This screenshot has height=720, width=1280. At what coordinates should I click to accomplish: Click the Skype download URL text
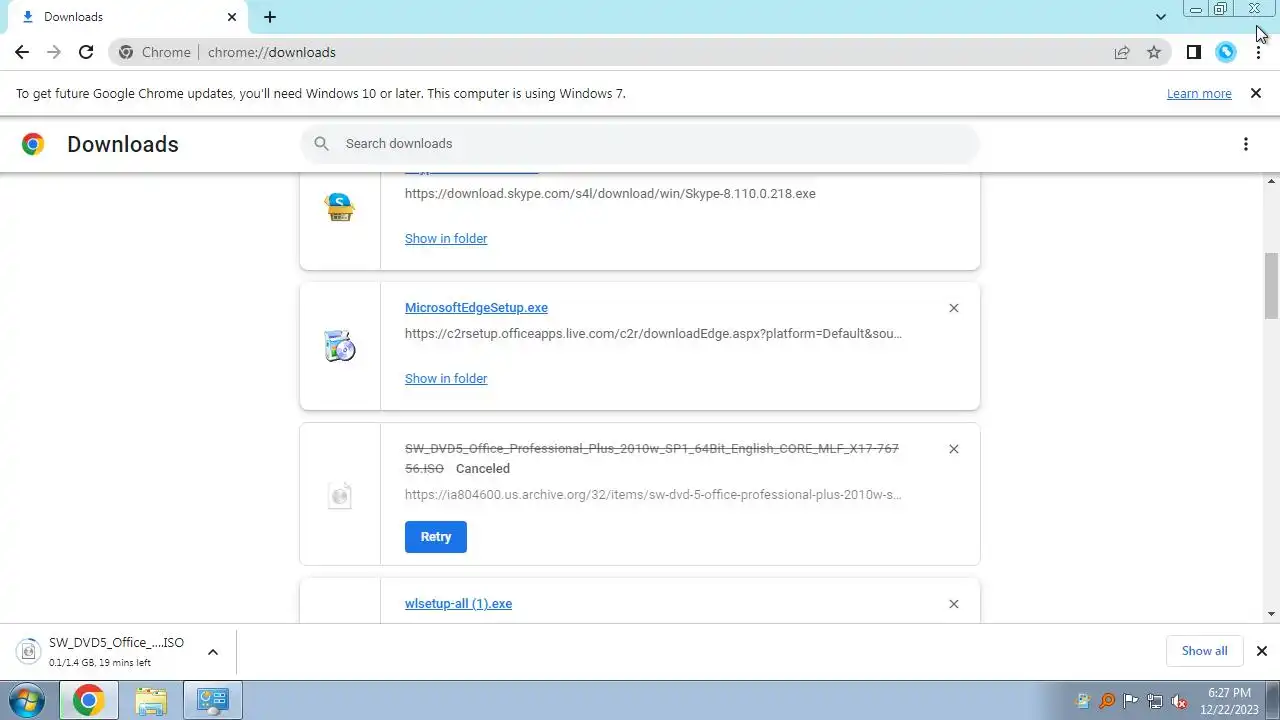tap(610, 193)
